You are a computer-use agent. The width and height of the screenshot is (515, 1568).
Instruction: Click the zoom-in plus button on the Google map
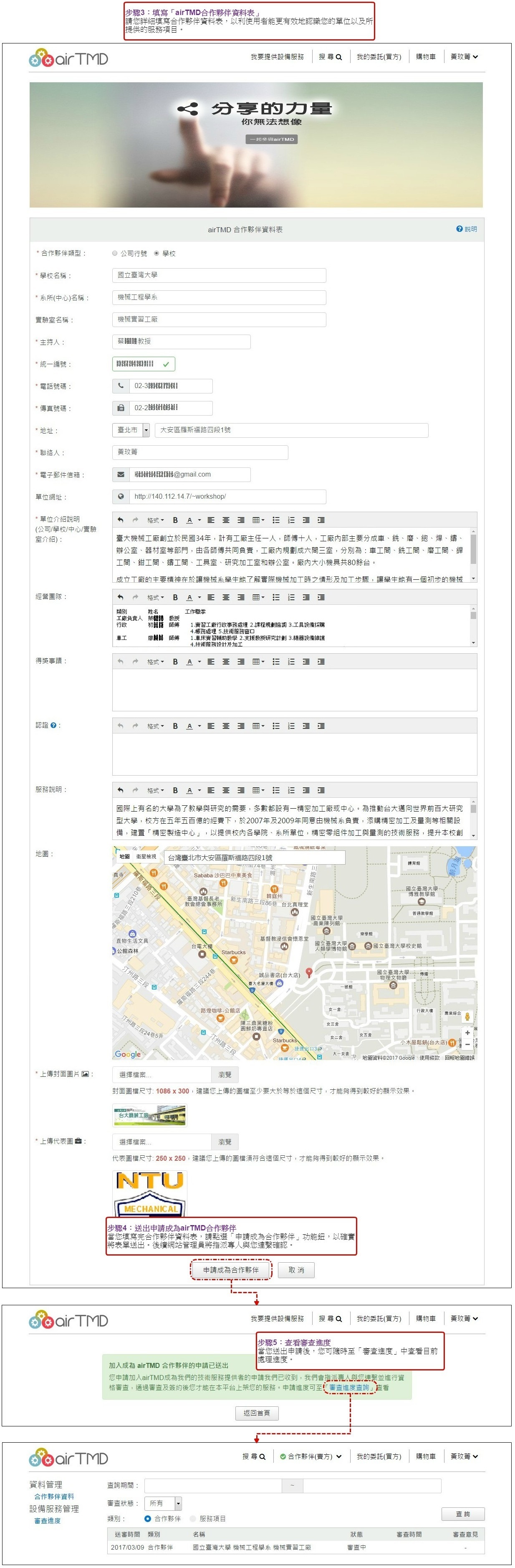coord(467,1033)
